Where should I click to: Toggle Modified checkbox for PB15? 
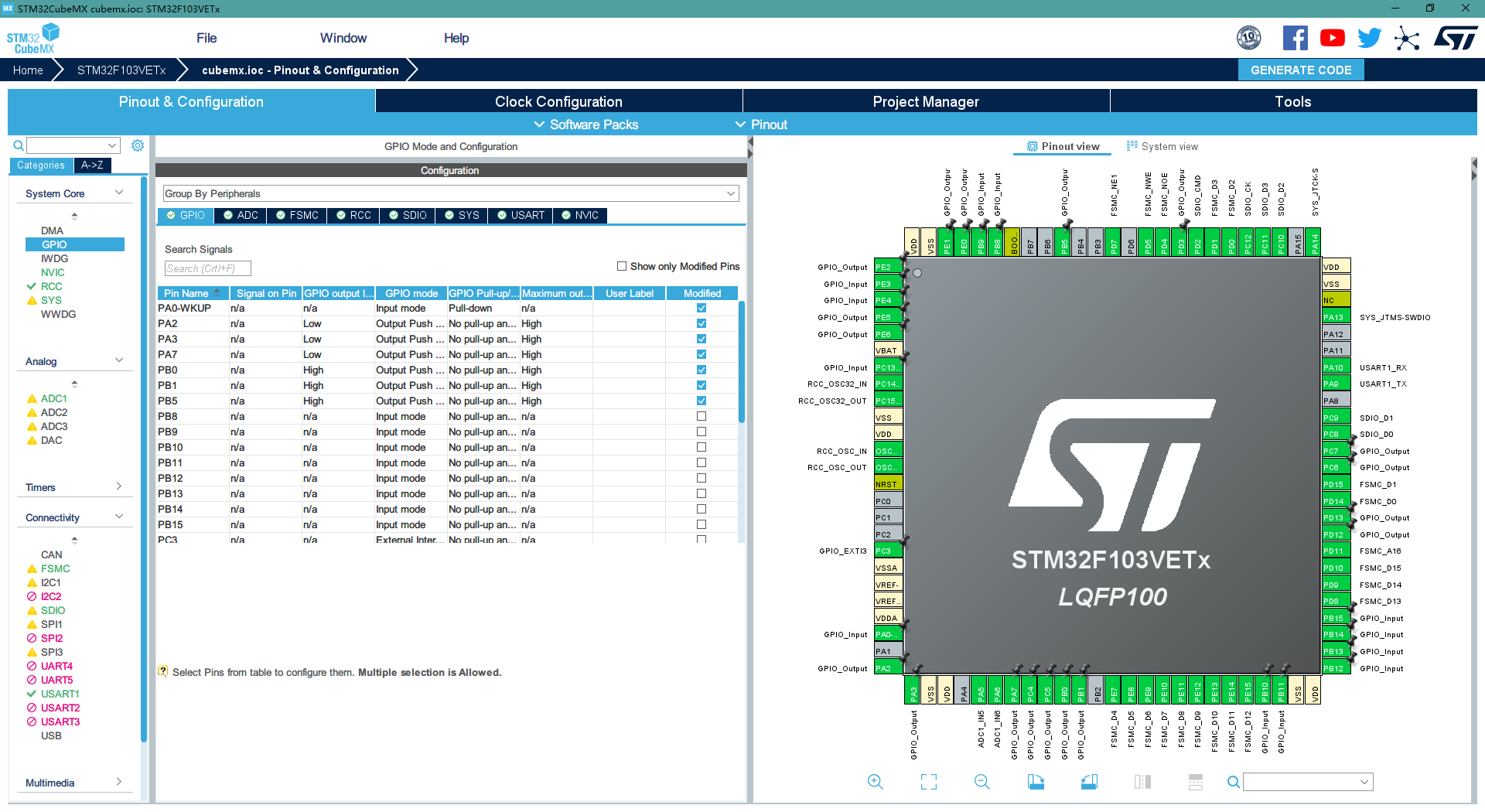click(702, 524)
